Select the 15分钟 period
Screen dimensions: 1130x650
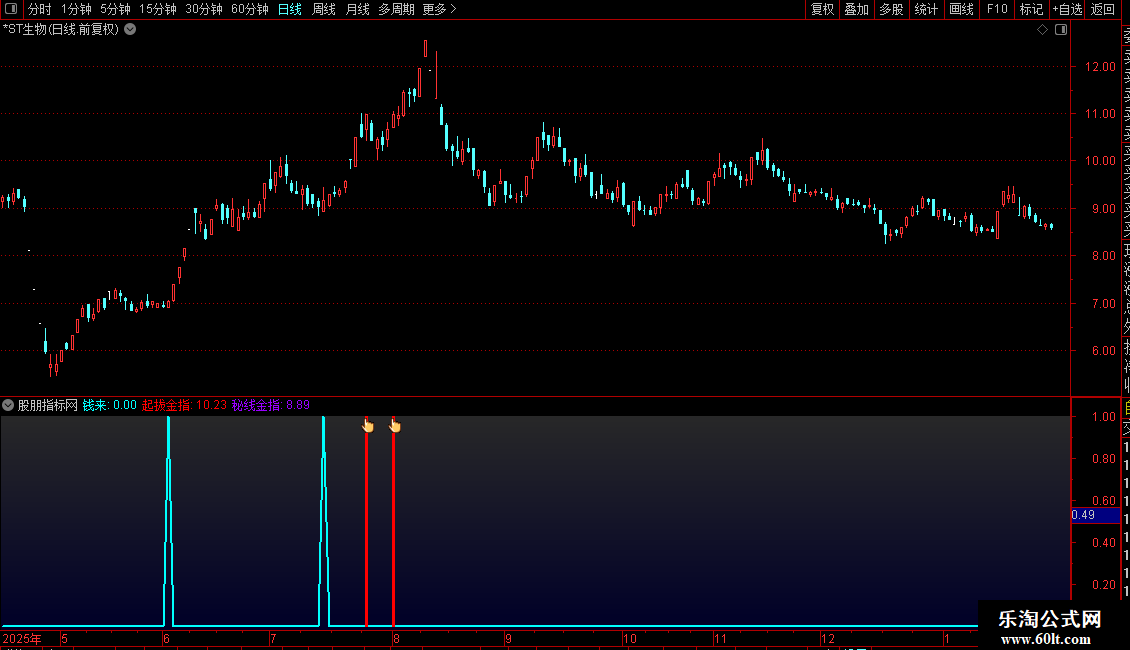coord(158,9)
